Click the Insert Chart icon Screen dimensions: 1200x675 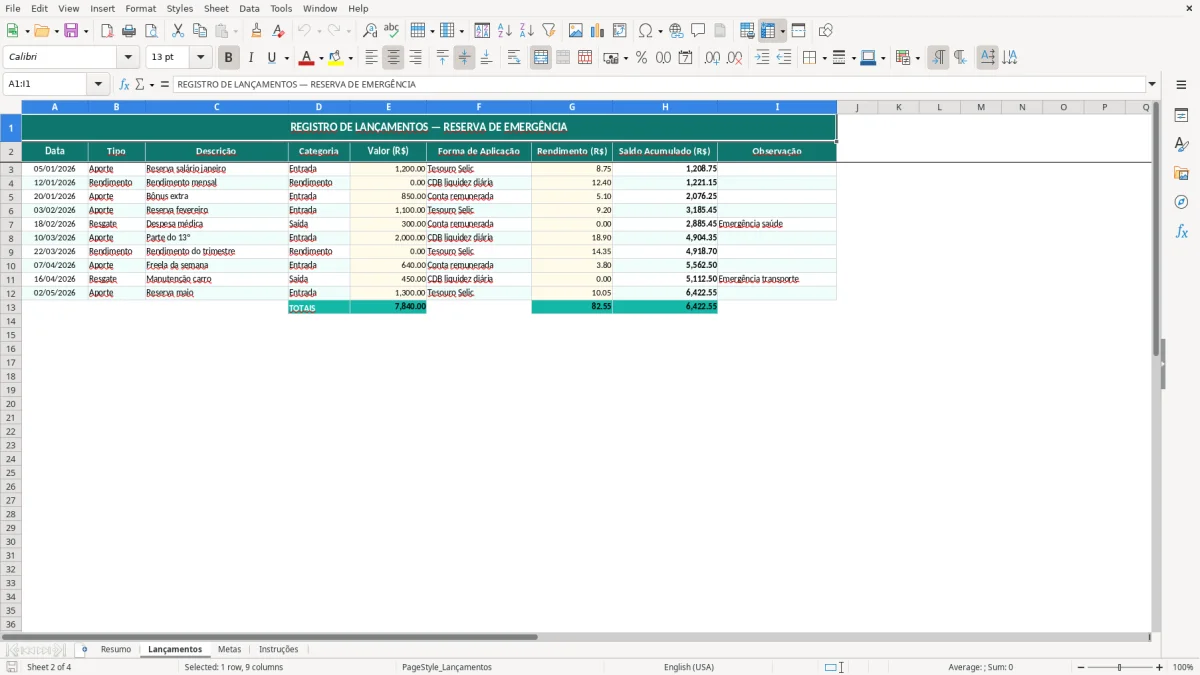pyautogui.click(x=598, y=31)
